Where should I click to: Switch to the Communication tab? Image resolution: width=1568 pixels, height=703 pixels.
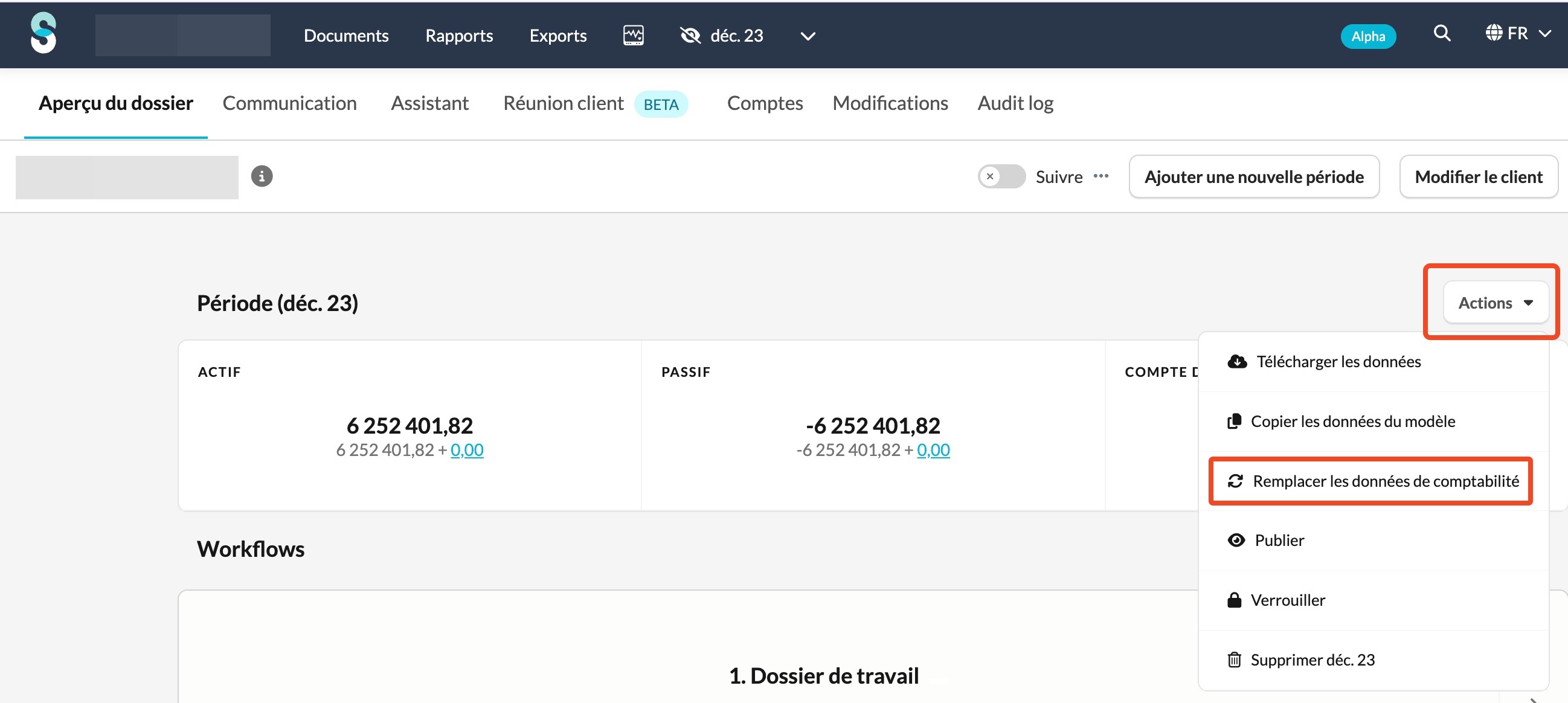coord(289,103)
